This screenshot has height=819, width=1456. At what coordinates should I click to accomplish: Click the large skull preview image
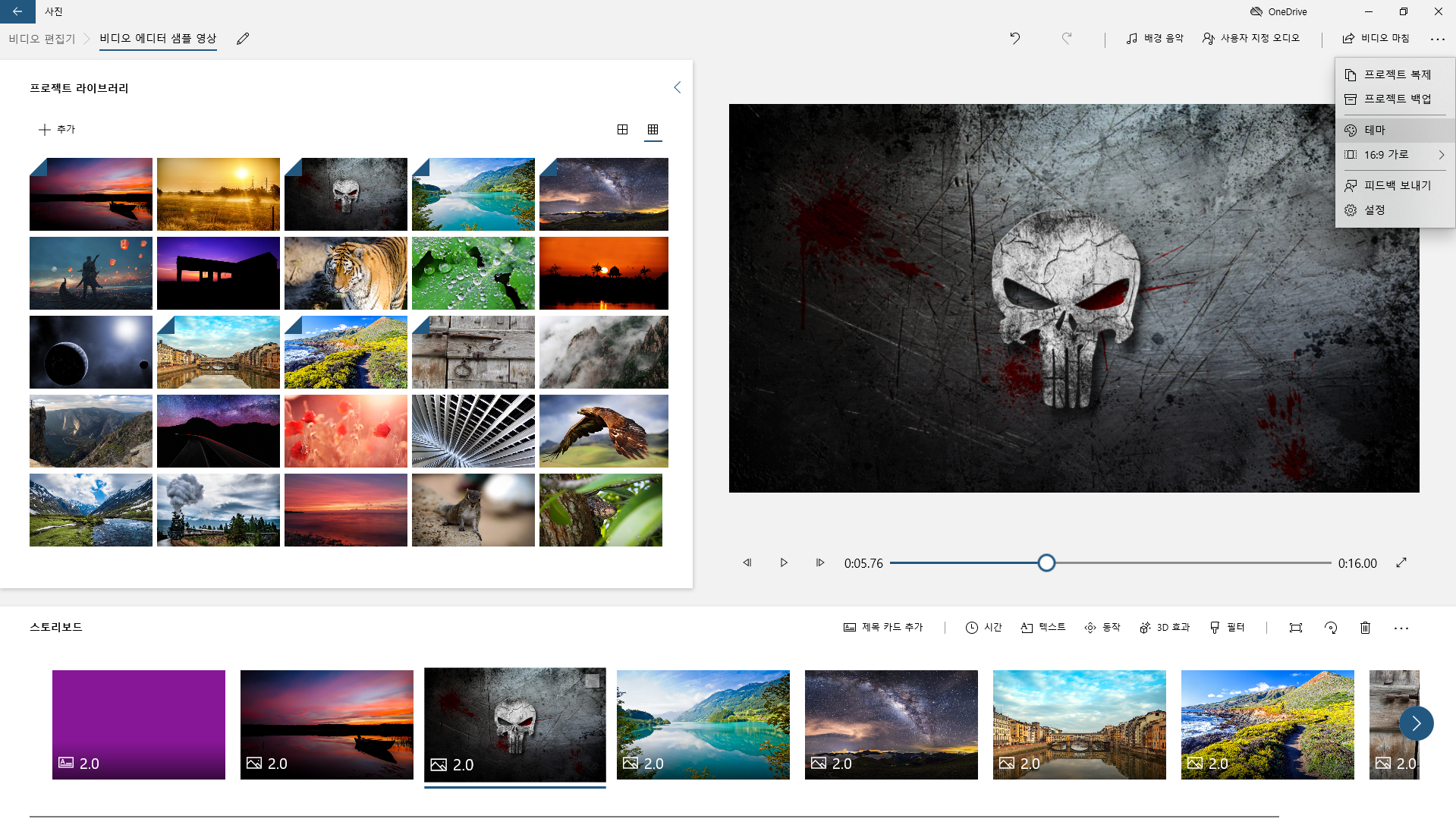pyautogui.click(x=1074, y=298)
